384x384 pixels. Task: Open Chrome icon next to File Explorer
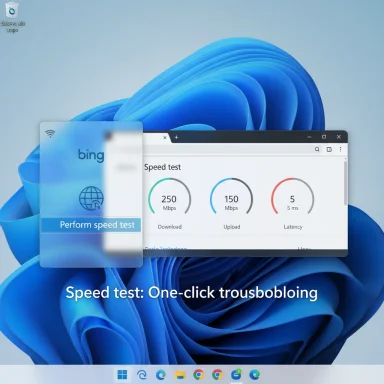pos(199,375)
